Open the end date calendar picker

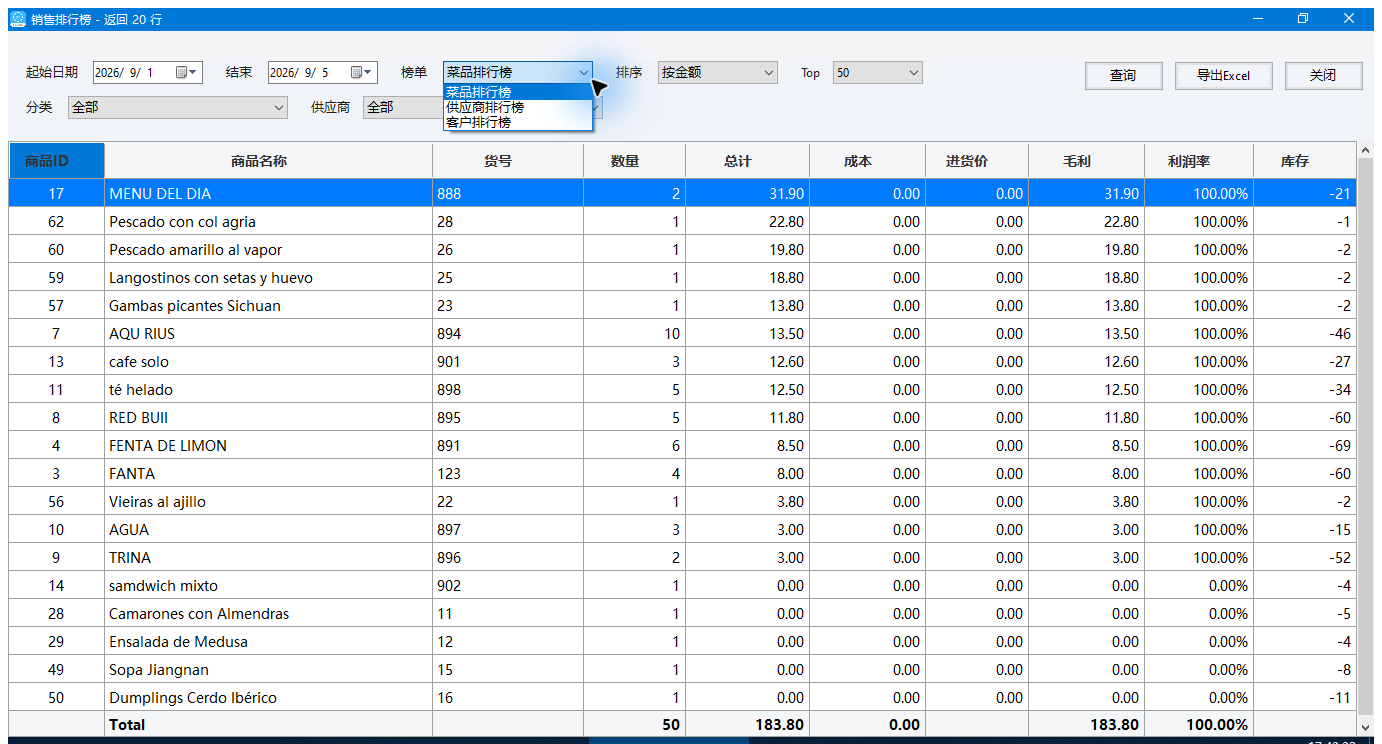pos(362,72)
